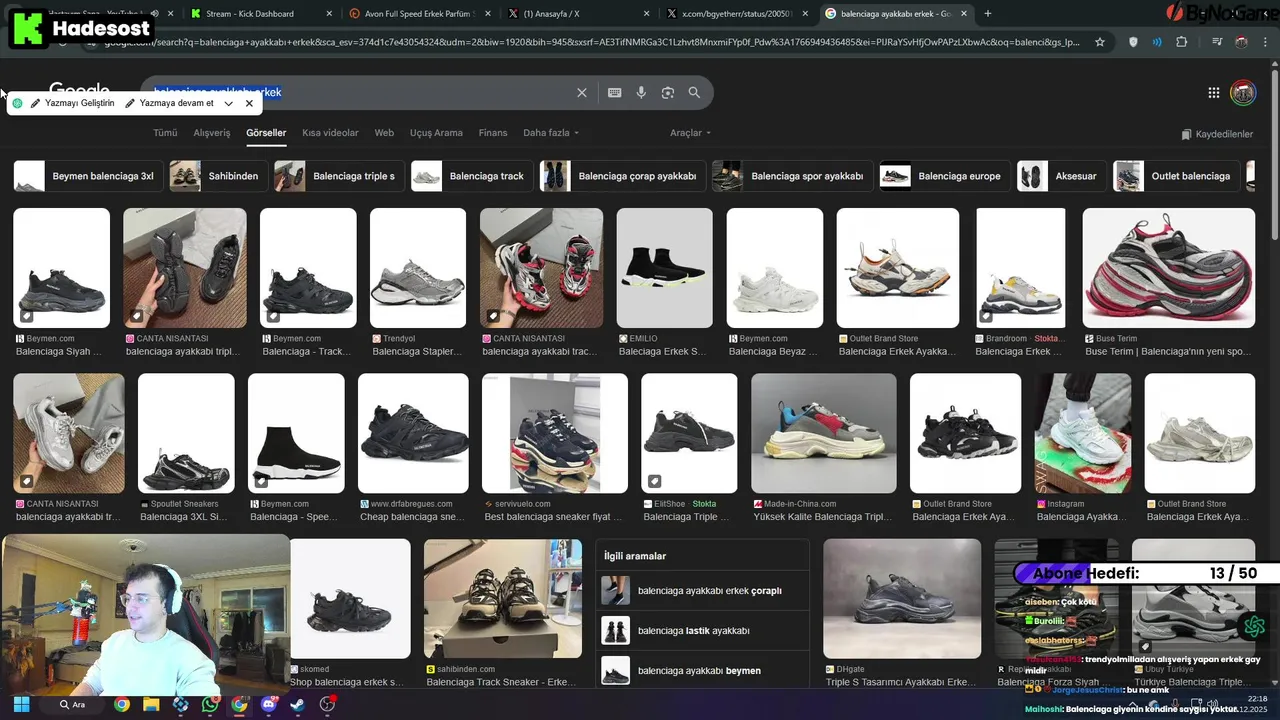Open Discord from the taskbar
The image size is (1280, 720).
[268, 704]
